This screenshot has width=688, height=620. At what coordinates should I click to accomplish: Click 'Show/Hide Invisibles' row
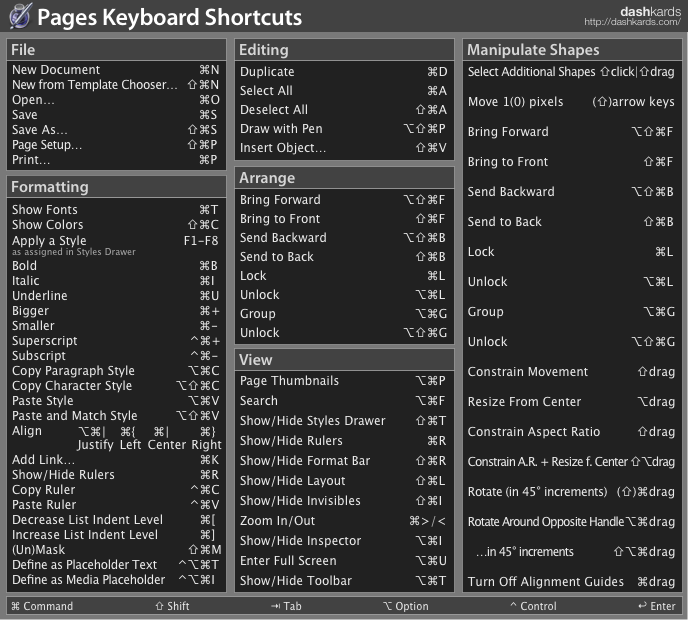click(344, 501)
